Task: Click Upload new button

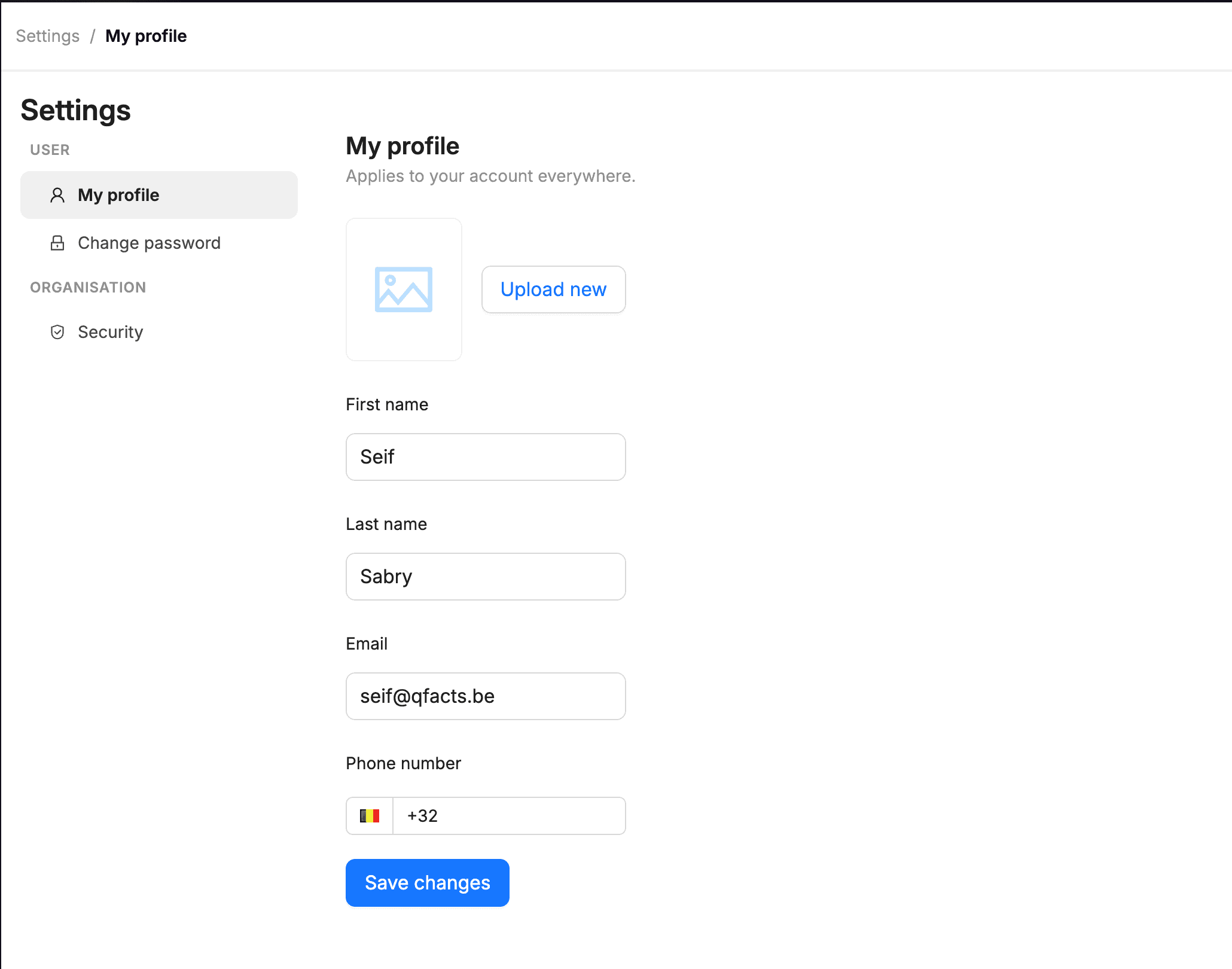Action: click(x=554, y=290)
